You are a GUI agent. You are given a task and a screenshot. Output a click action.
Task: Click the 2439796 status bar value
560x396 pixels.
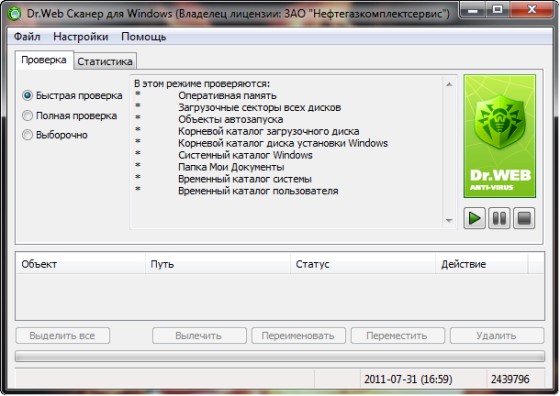click(x=515, y=379)
